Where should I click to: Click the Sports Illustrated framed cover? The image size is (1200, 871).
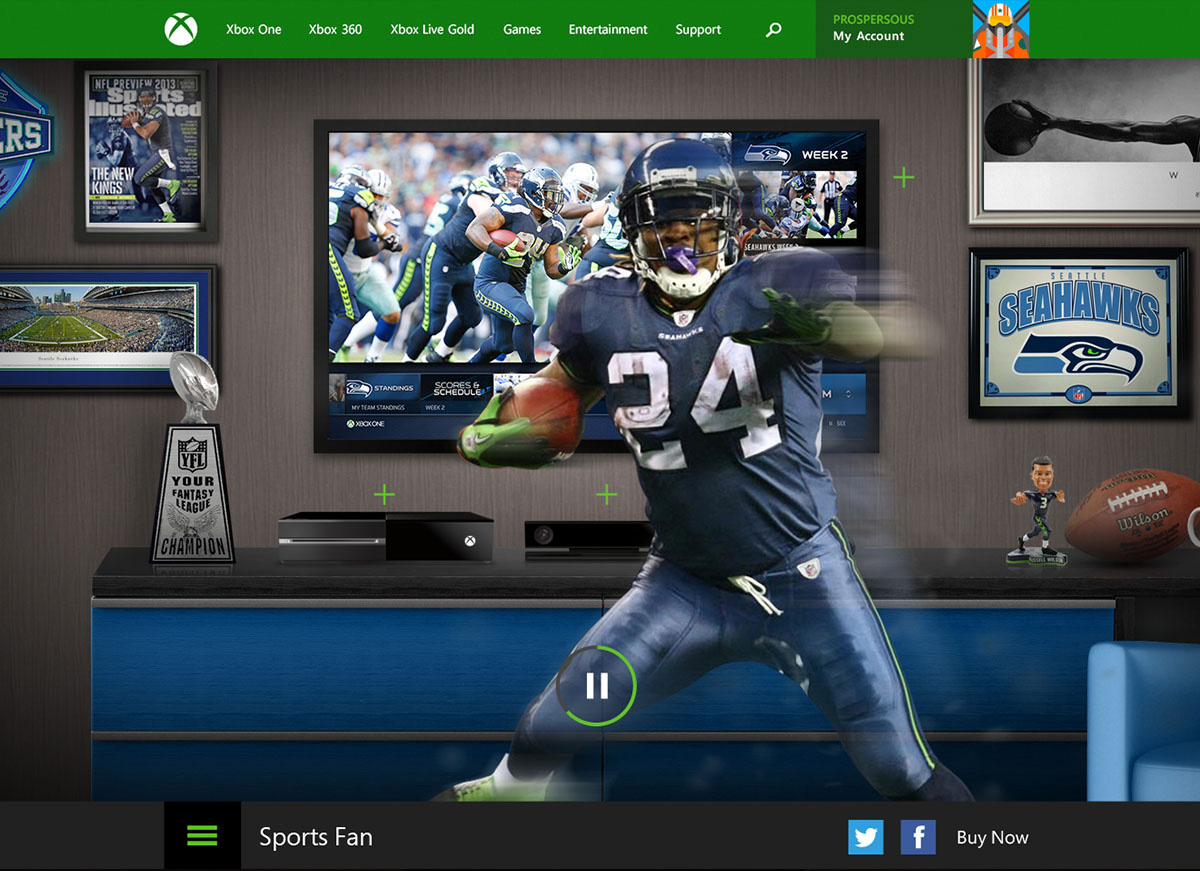click(146, 151)
